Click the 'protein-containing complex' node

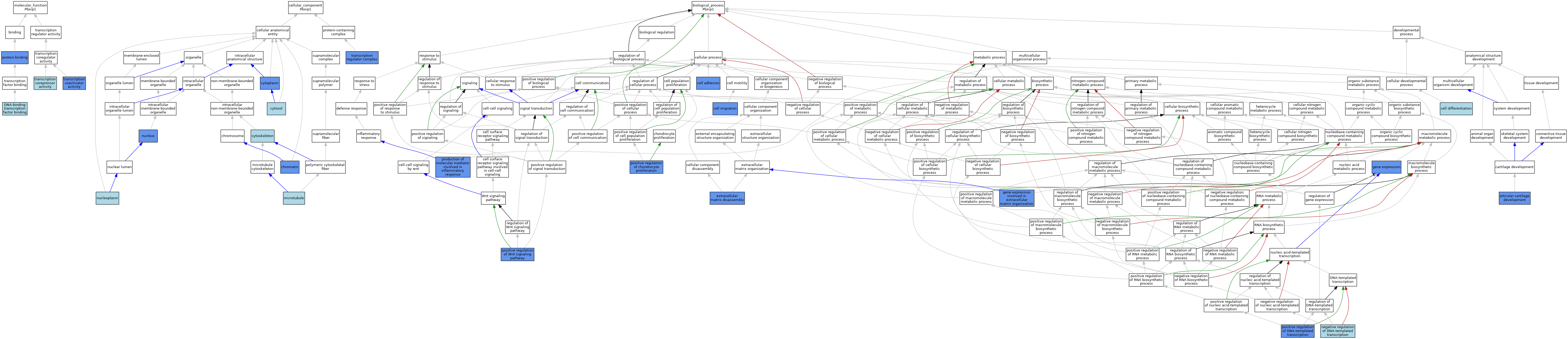[x=338, y=32]
